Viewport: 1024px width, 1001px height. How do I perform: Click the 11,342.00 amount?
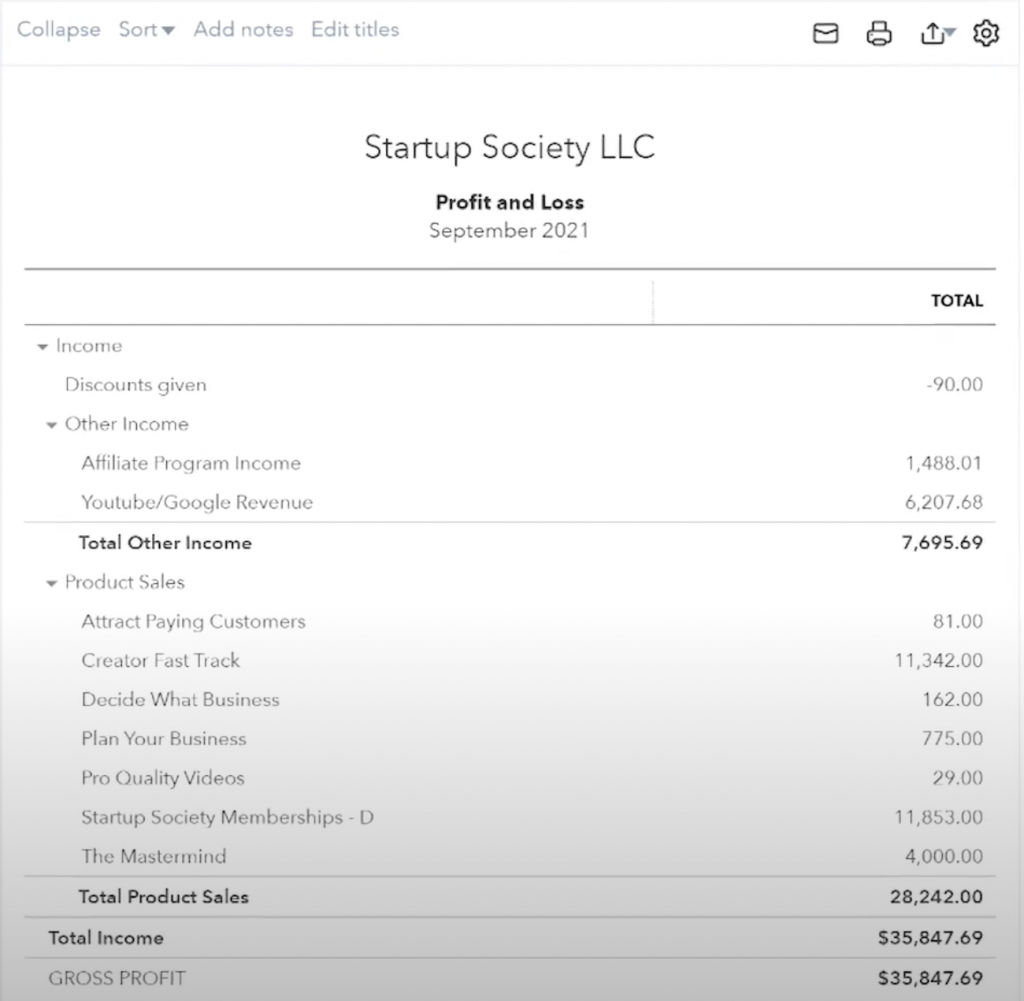coord(938,660)
